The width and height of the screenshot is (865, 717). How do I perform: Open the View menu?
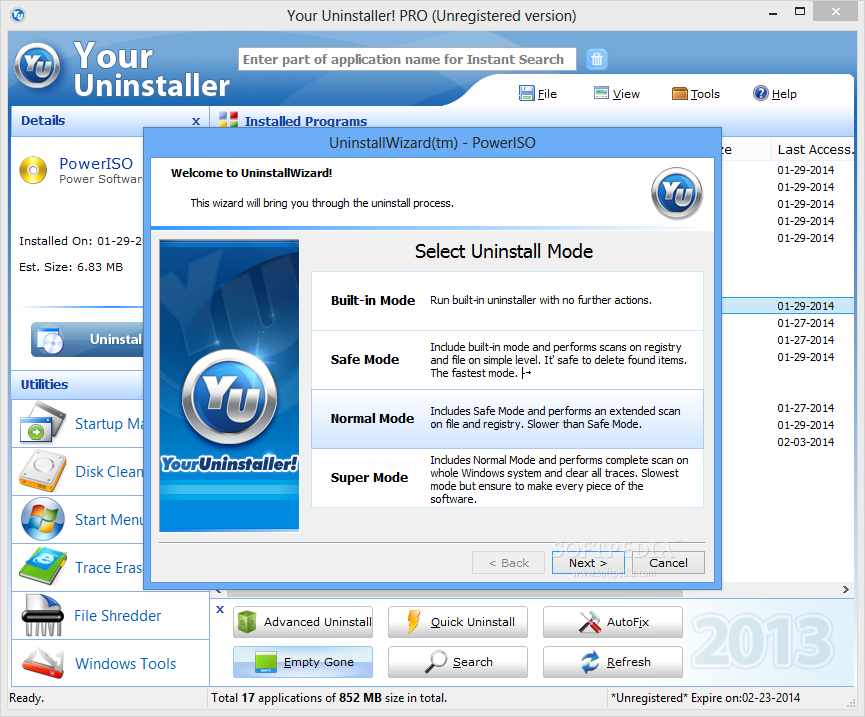[616, 94]
